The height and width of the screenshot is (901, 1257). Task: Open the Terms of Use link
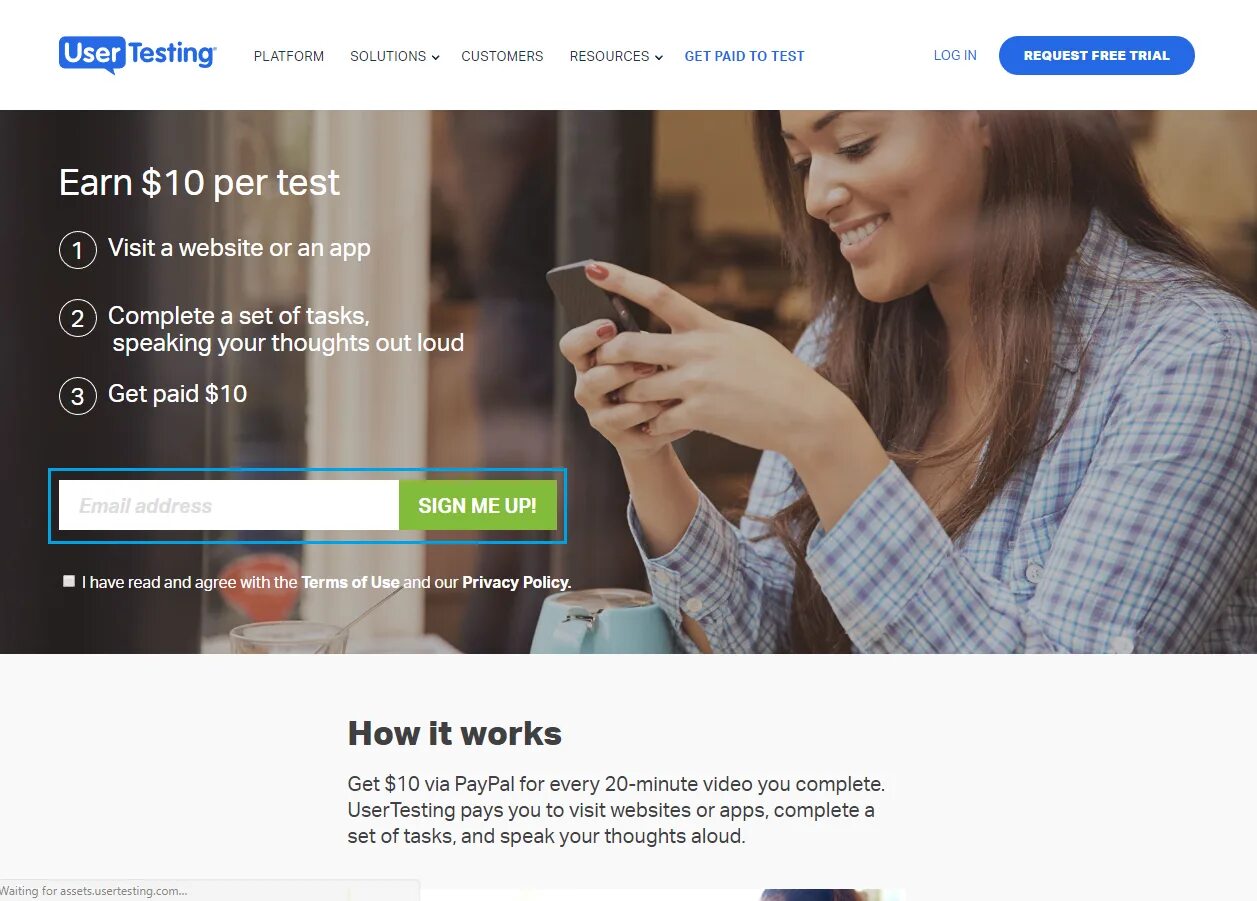pyautogui.click(x=350, y=582)
